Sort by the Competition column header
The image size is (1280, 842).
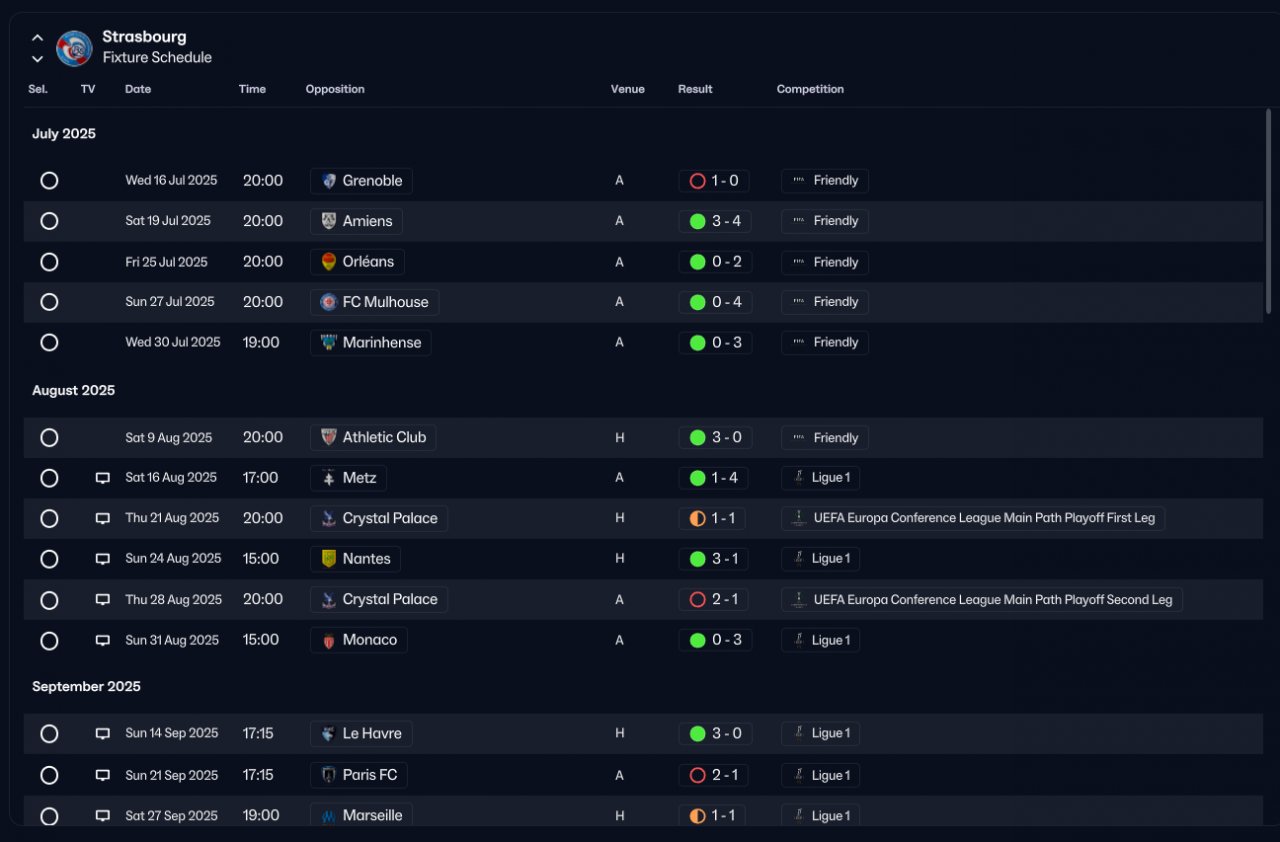point(810,89)
